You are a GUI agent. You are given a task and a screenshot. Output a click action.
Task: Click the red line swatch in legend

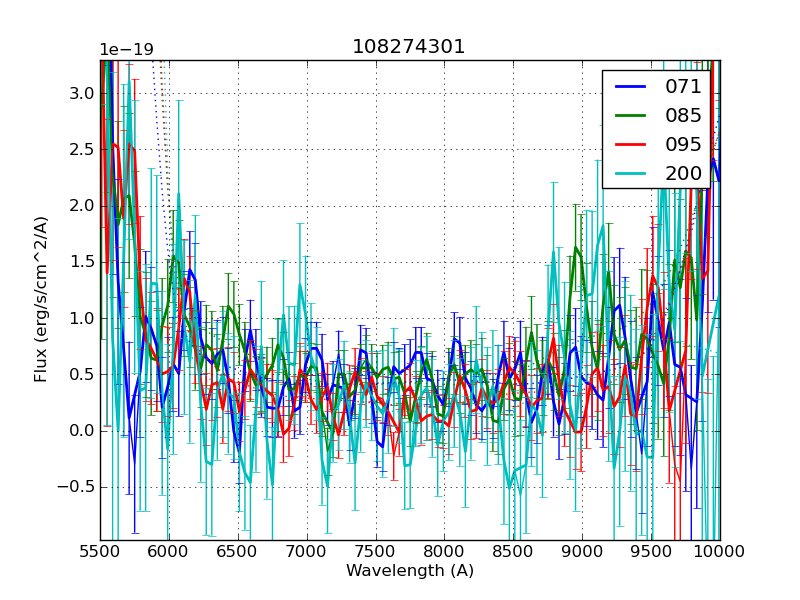pos(631,144)
